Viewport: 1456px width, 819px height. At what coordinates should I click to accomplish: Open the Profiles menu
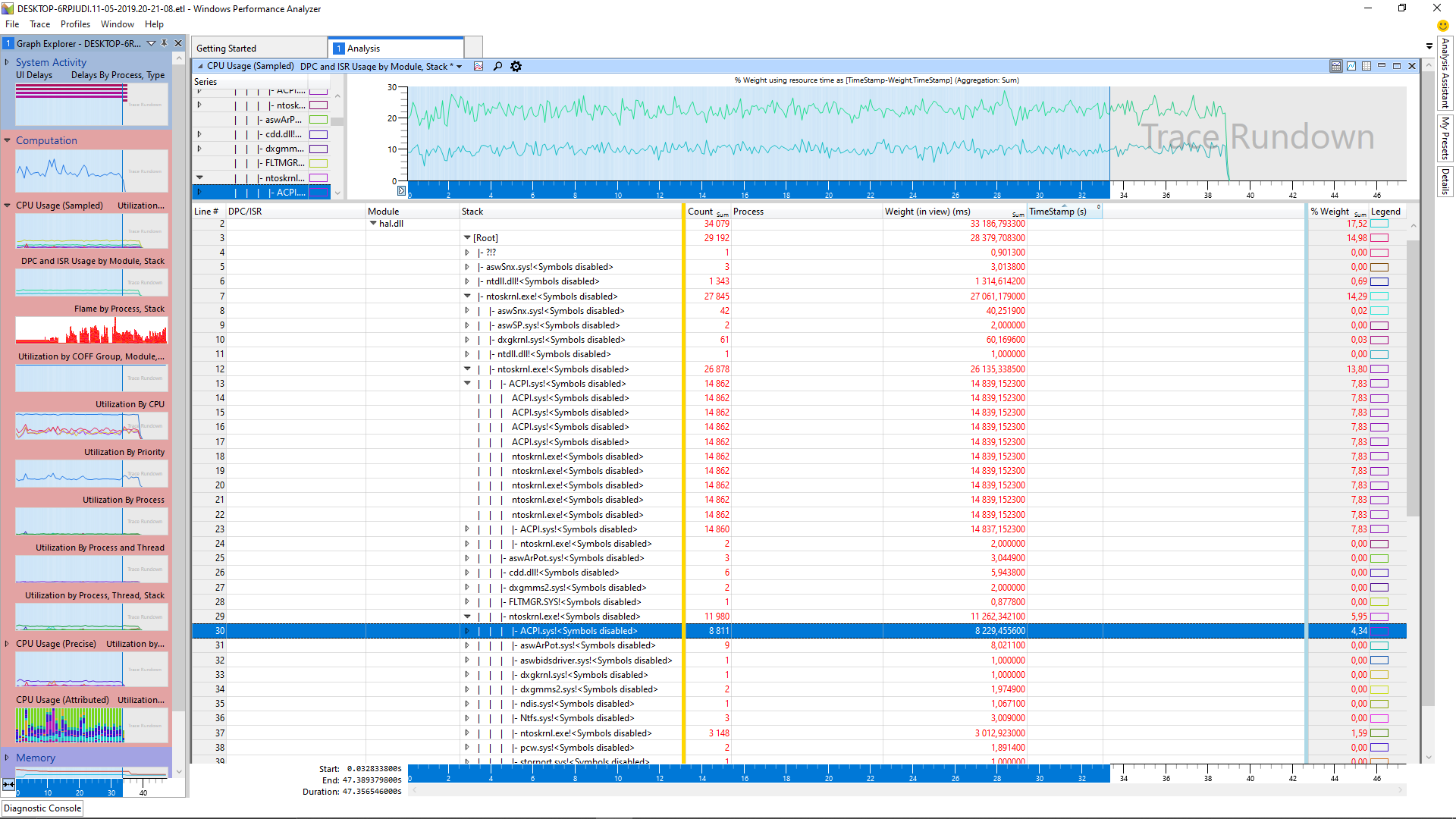[x=75, y=24]
